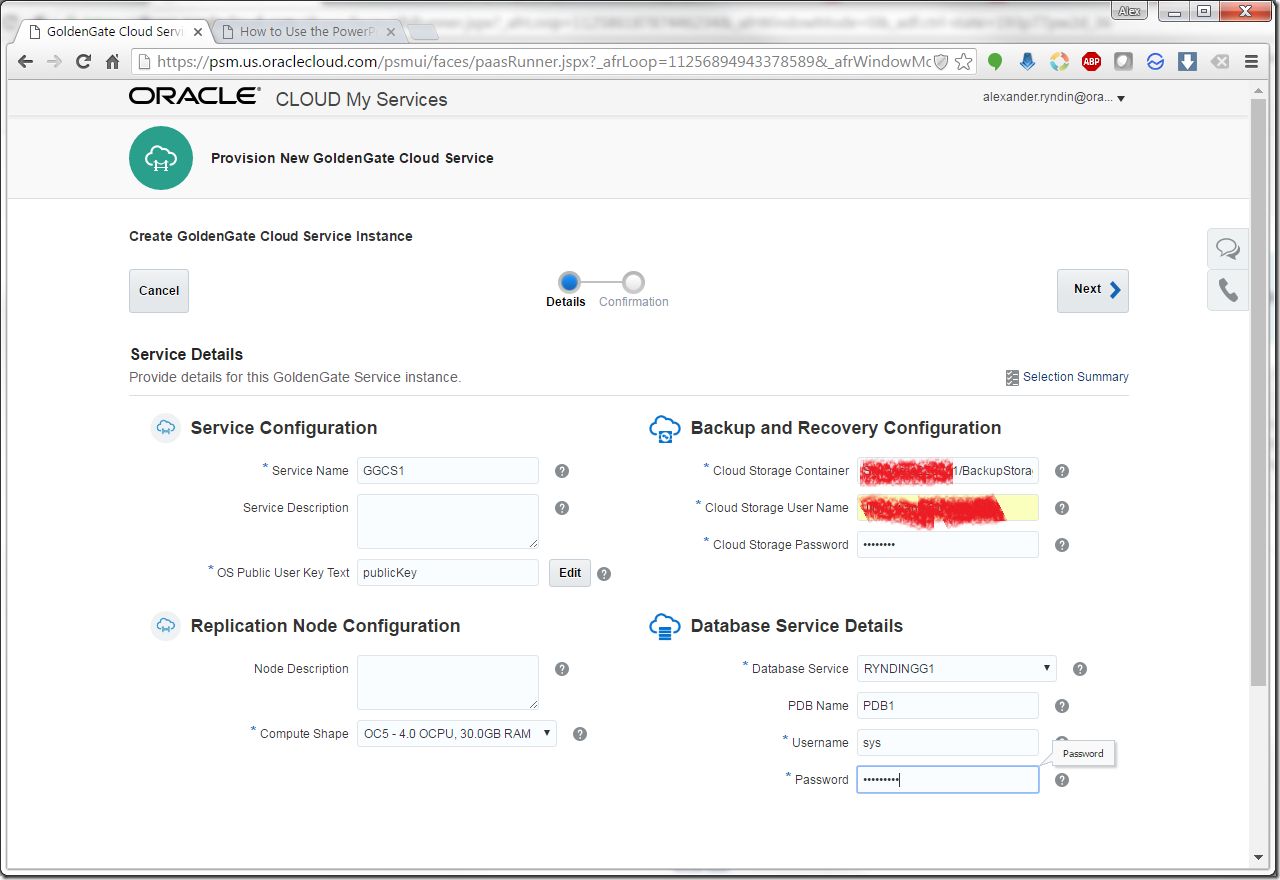
Task: Click the OS Public User Key Text field
Action: [448, 573]
